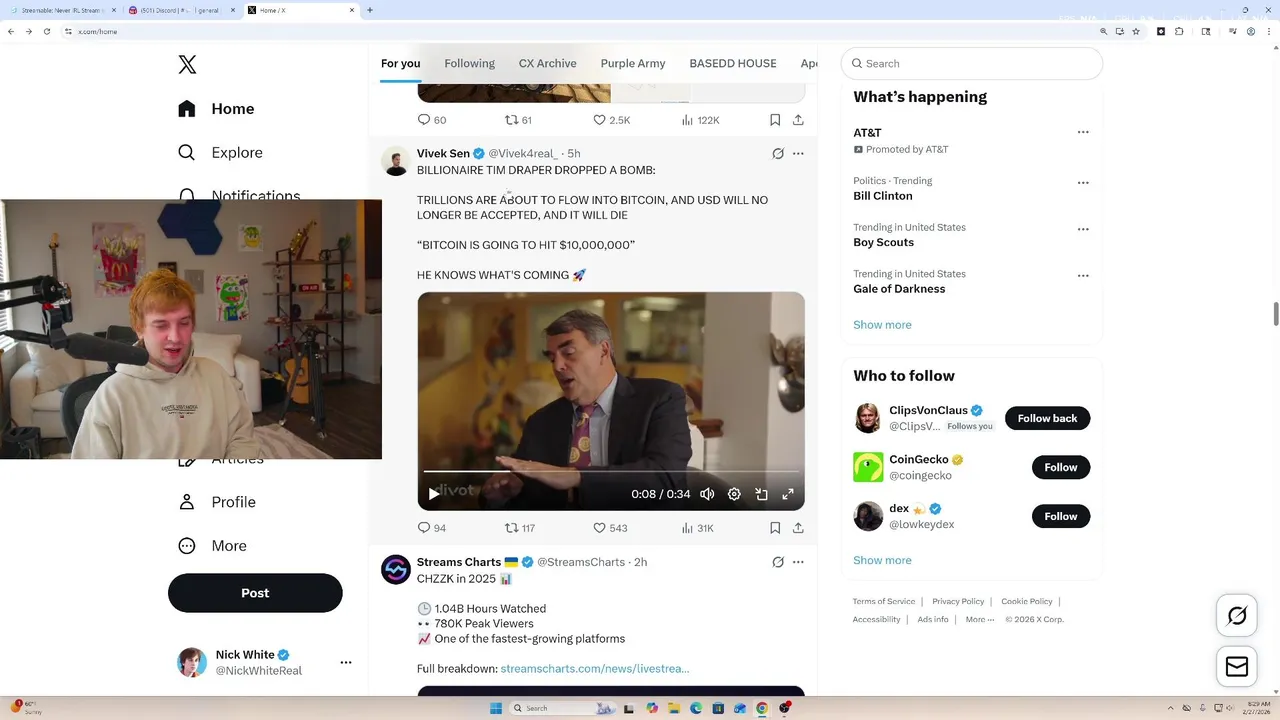
Task: Click the Windows Start button
Action: click(496, 708)
